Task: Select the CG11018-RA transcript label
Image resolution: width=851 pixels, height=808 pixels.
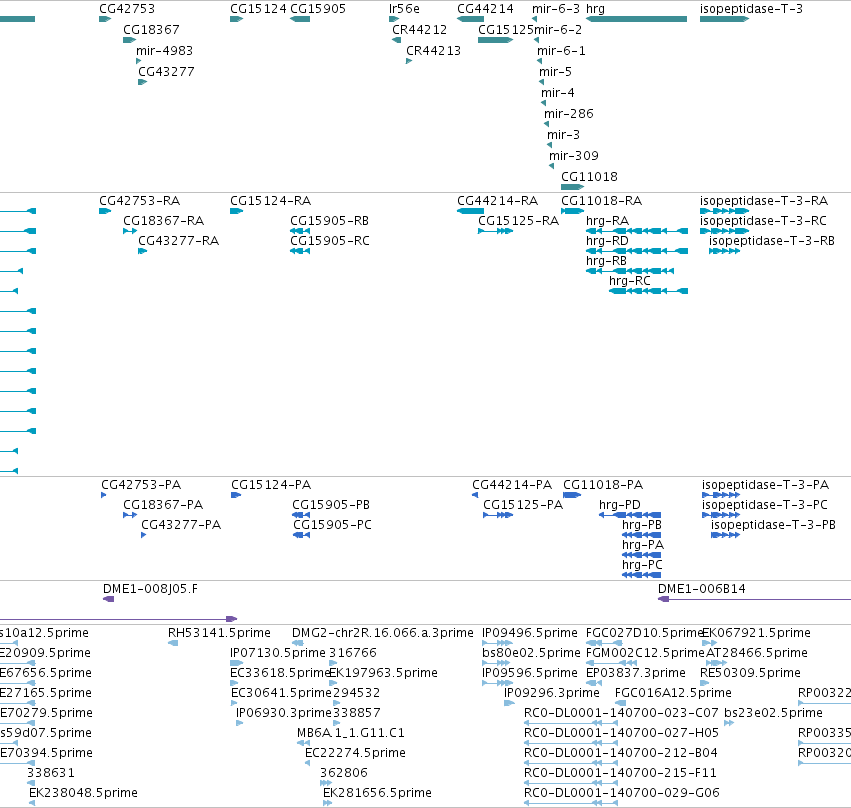Action: point(601,201)
